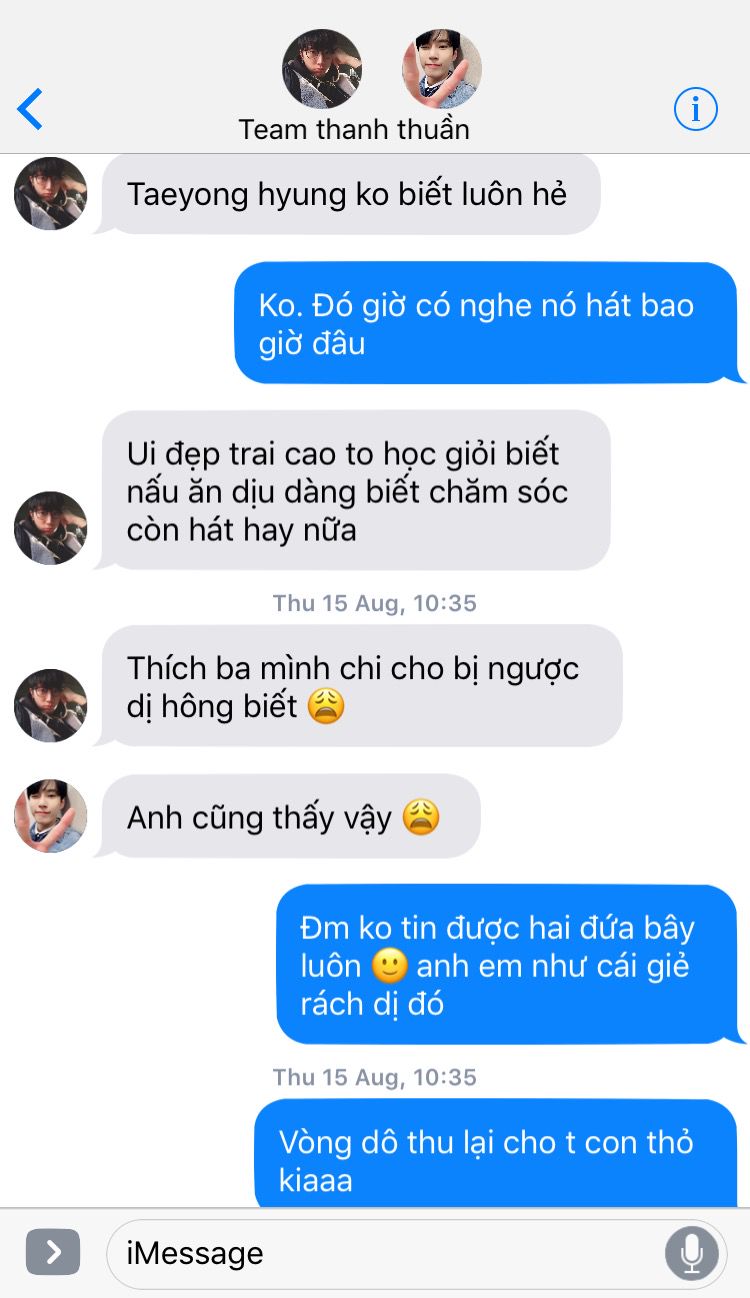Image resolution: width=750 pixels, height=1298 pixels.
Task: Select blue 'Đm ko tin được' bubble
Action: pyautogui.click(x=511, y=965)
